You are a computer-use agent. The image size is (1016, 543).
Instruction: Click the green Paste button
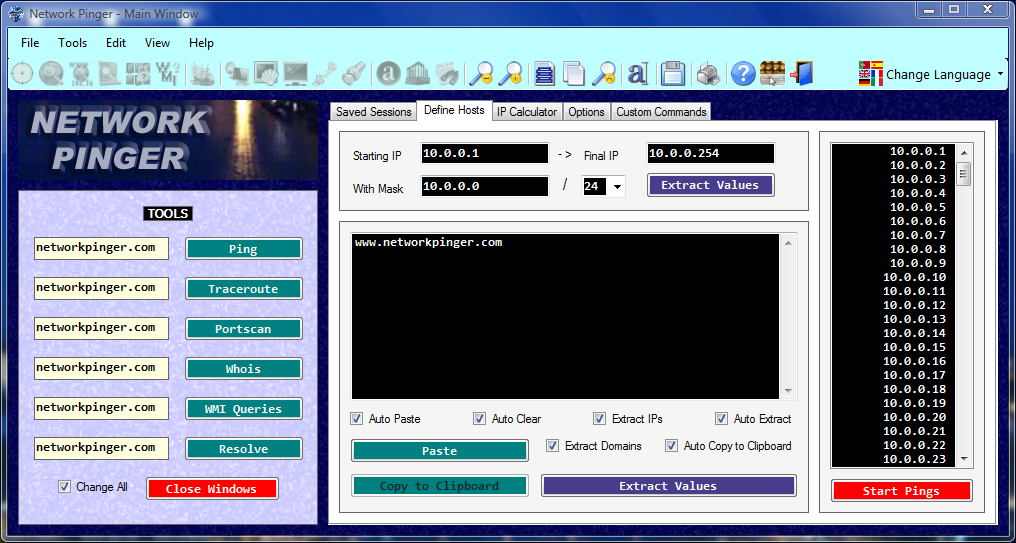[x=440, y=451]
